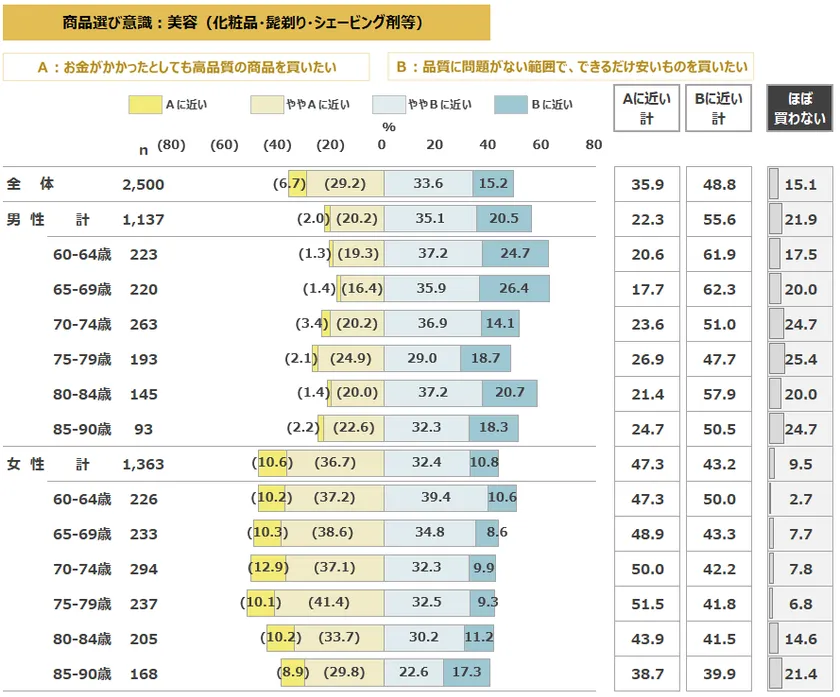Image resolution: width=840 pixels, height=697 pixels.
Task: Click the 25.4 gray bar in the ほぼ買わない column
Action: [x=777, y=359]
